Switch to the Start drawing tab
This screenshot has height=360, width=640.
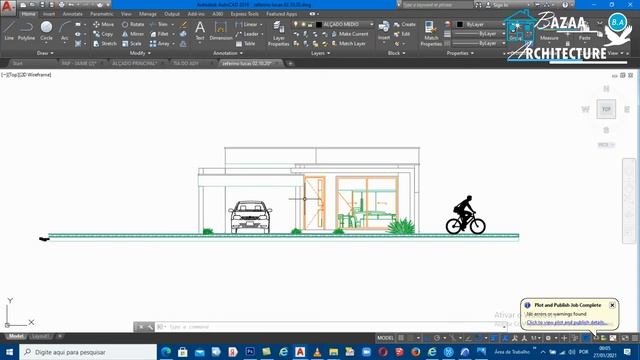coord(18,63)
